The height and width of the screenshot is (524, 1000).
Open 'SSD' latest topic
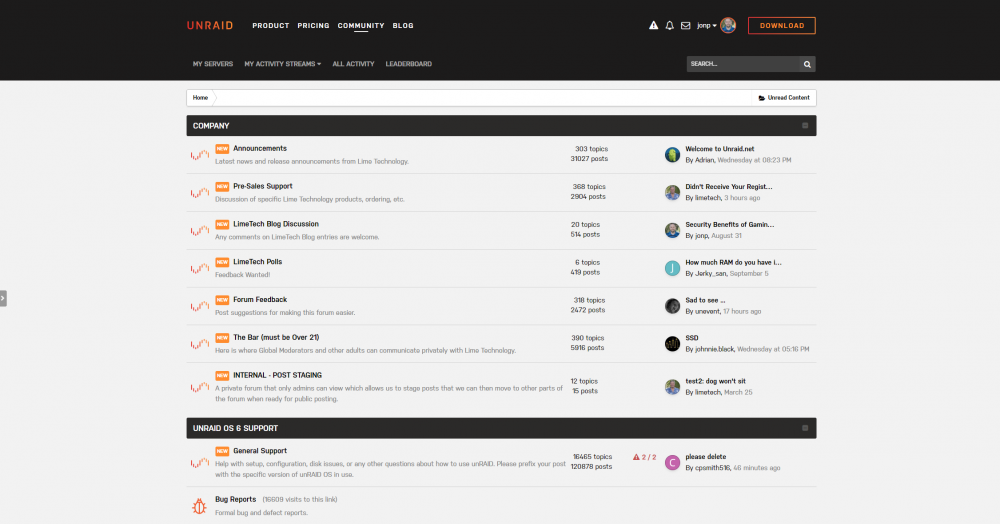(x=691, y=338)
